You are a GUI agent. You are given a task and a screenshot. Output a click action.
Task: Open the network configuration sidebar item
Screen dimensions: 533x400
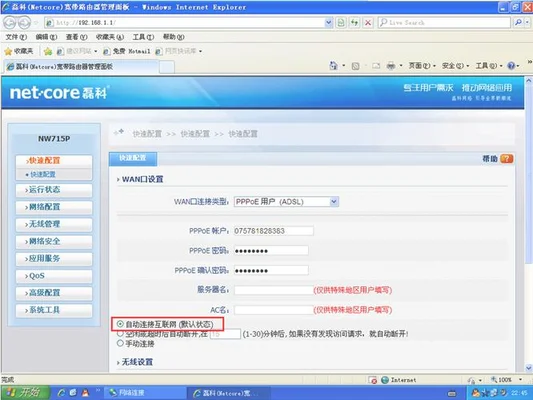coord(54,207)
